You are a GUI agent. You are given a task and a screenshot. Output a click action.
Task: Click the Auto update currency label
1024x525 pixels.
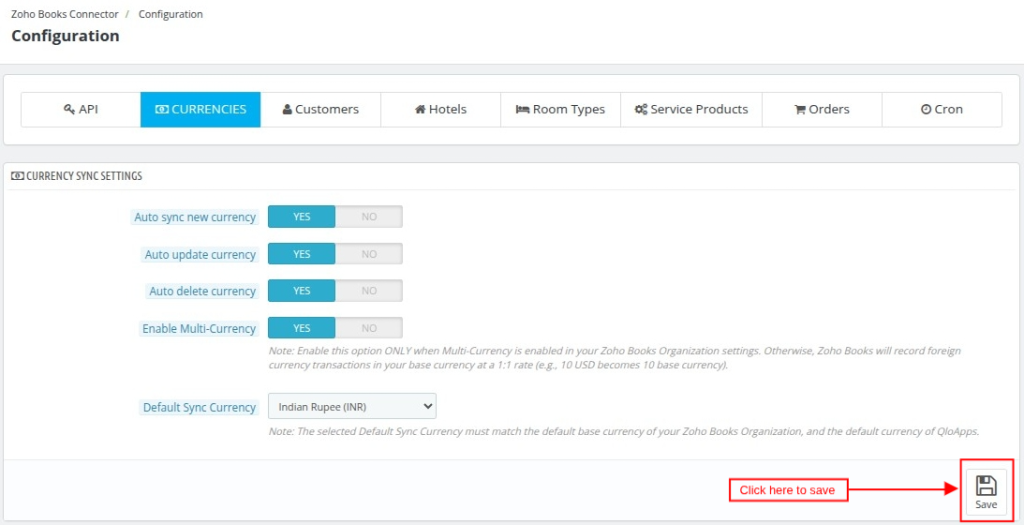[200, 255]
